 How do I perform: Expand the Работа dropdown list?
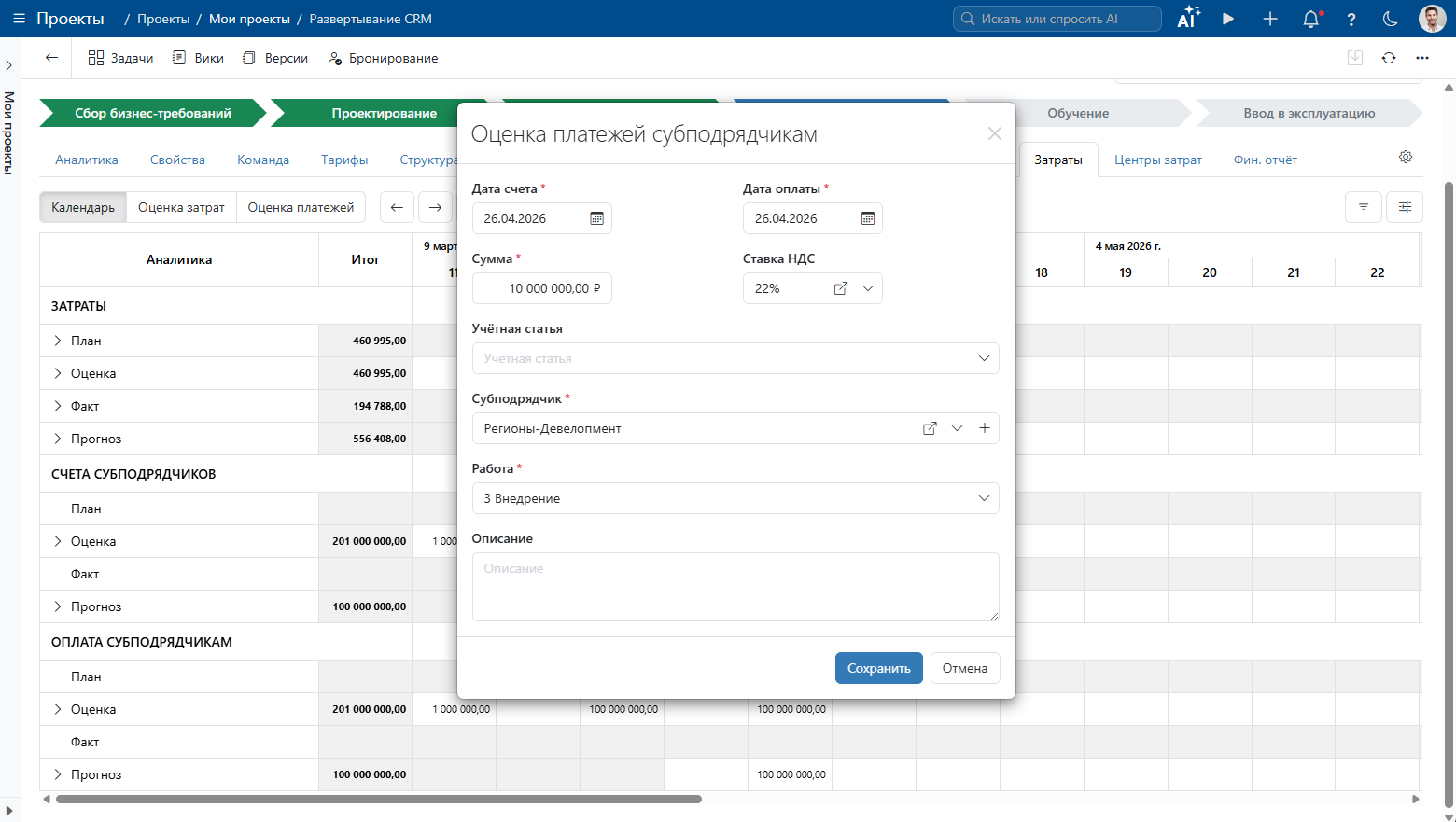(983, 498)
